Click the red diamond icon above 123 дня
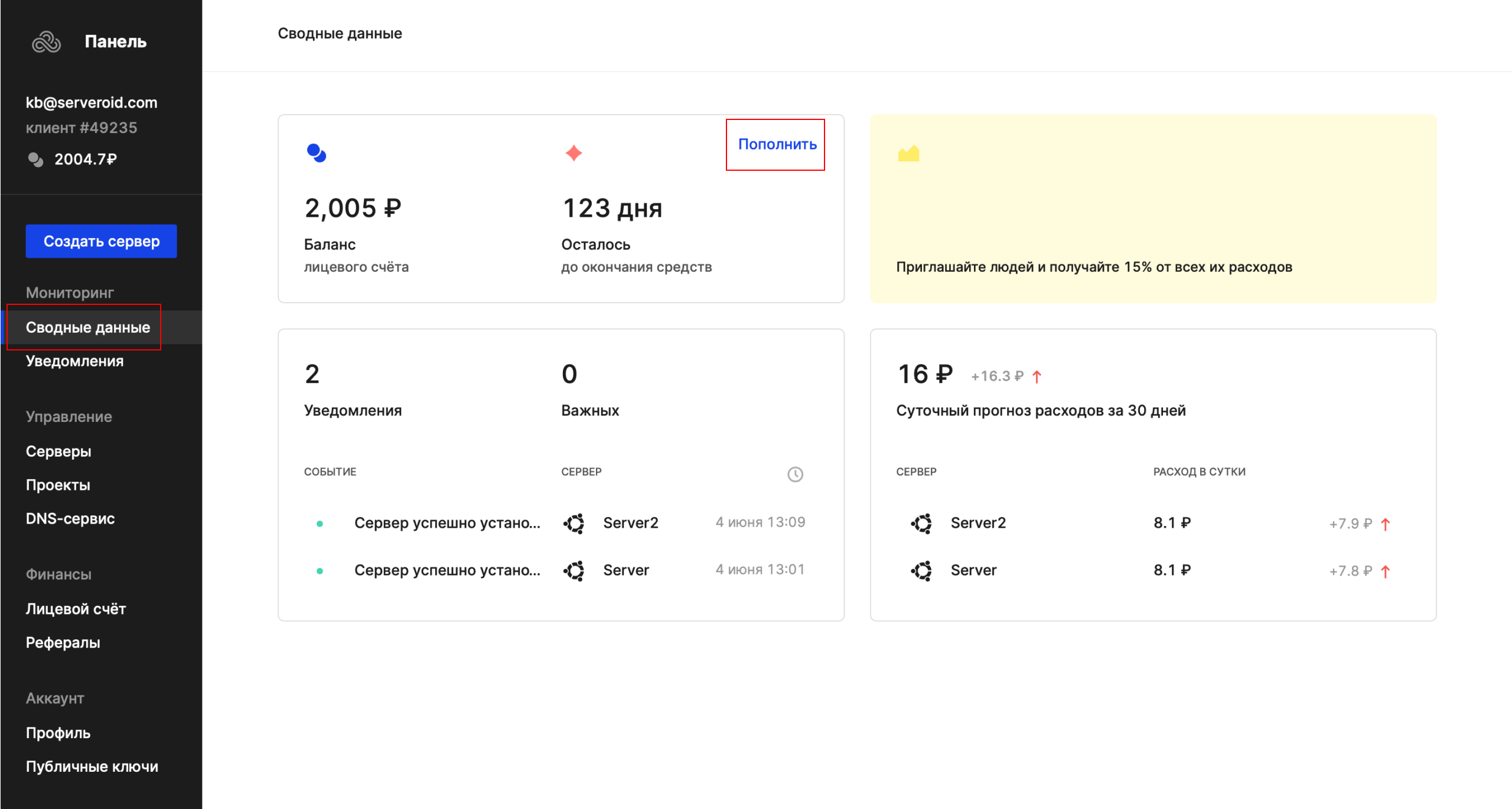 click(573, 153)
